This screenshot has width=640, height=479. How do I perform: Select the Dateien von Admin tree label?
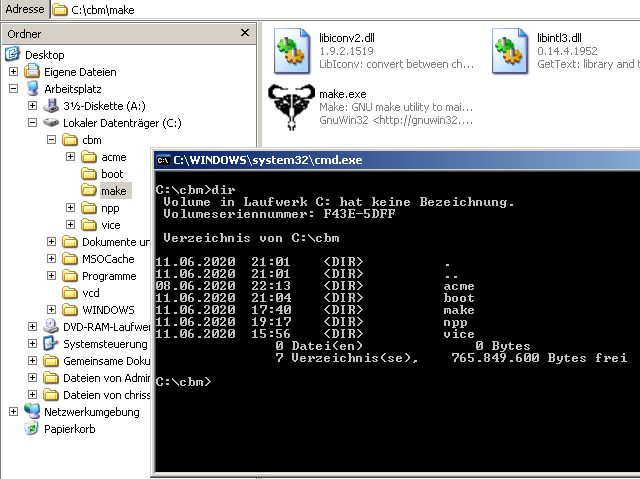(107, 378)
